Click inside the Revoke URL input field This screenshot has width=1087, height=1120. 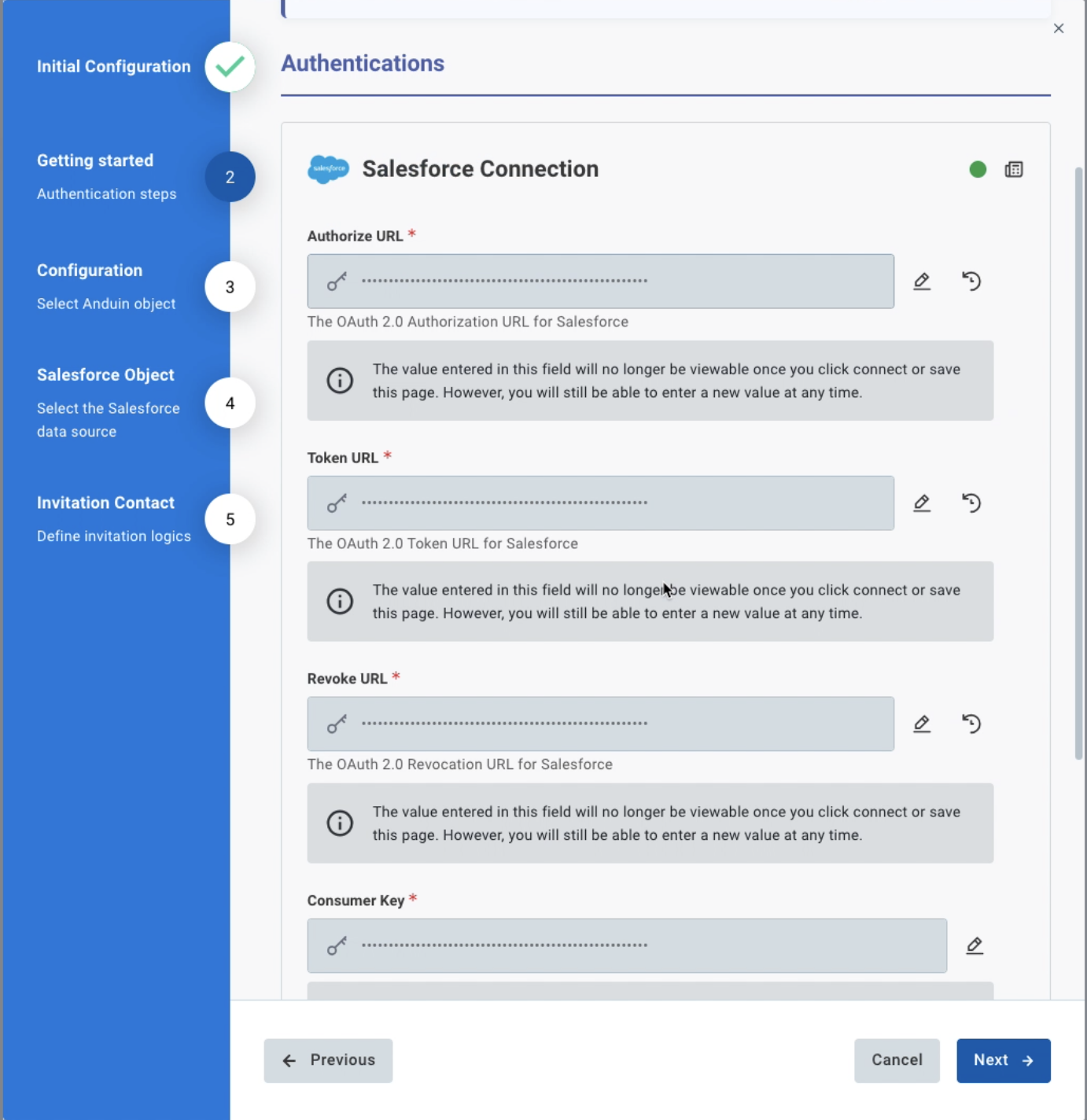[x=601, y=724]
